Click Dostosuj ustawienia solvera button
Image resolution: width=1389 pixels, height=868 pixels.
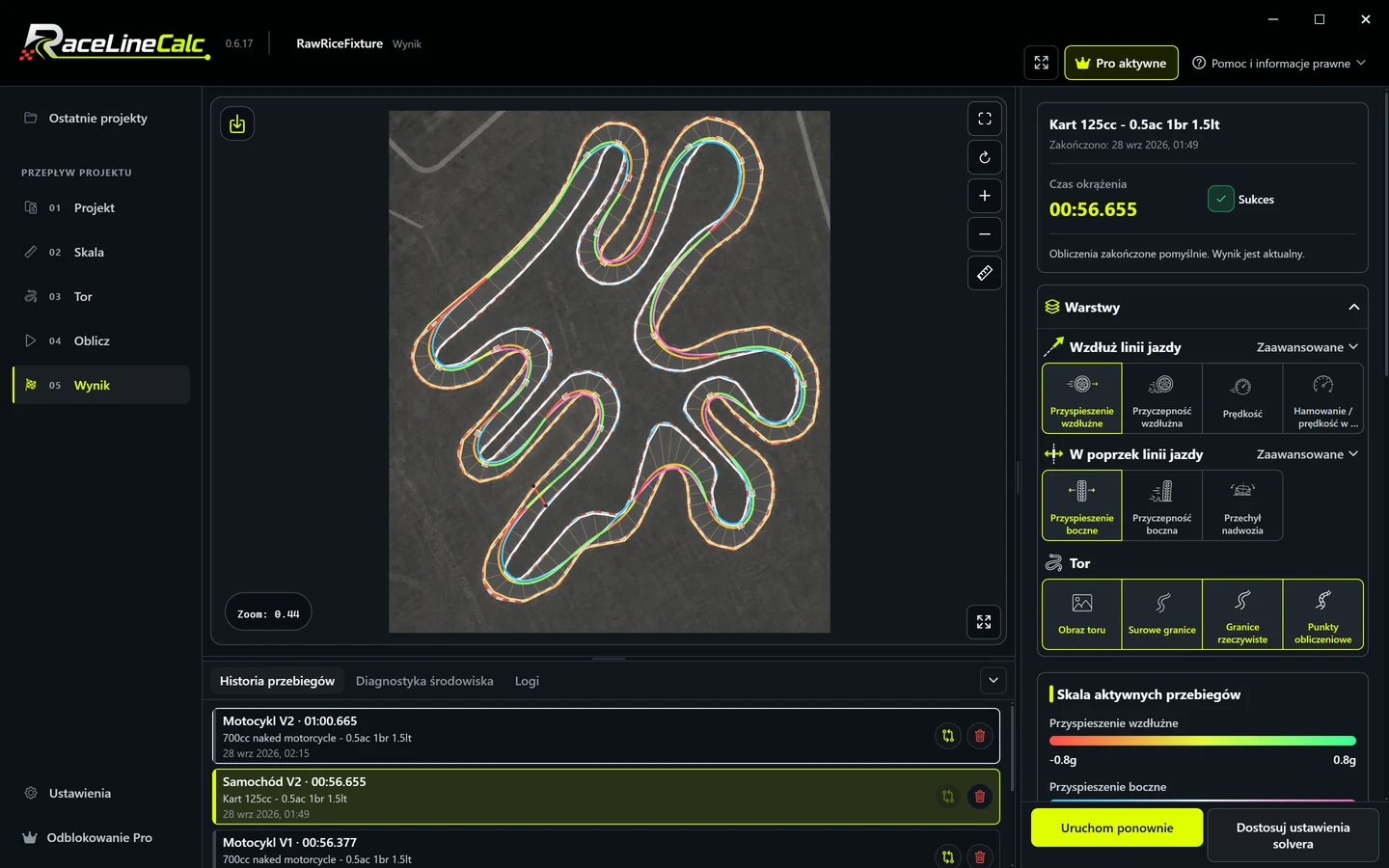[x=1293, y=835]
